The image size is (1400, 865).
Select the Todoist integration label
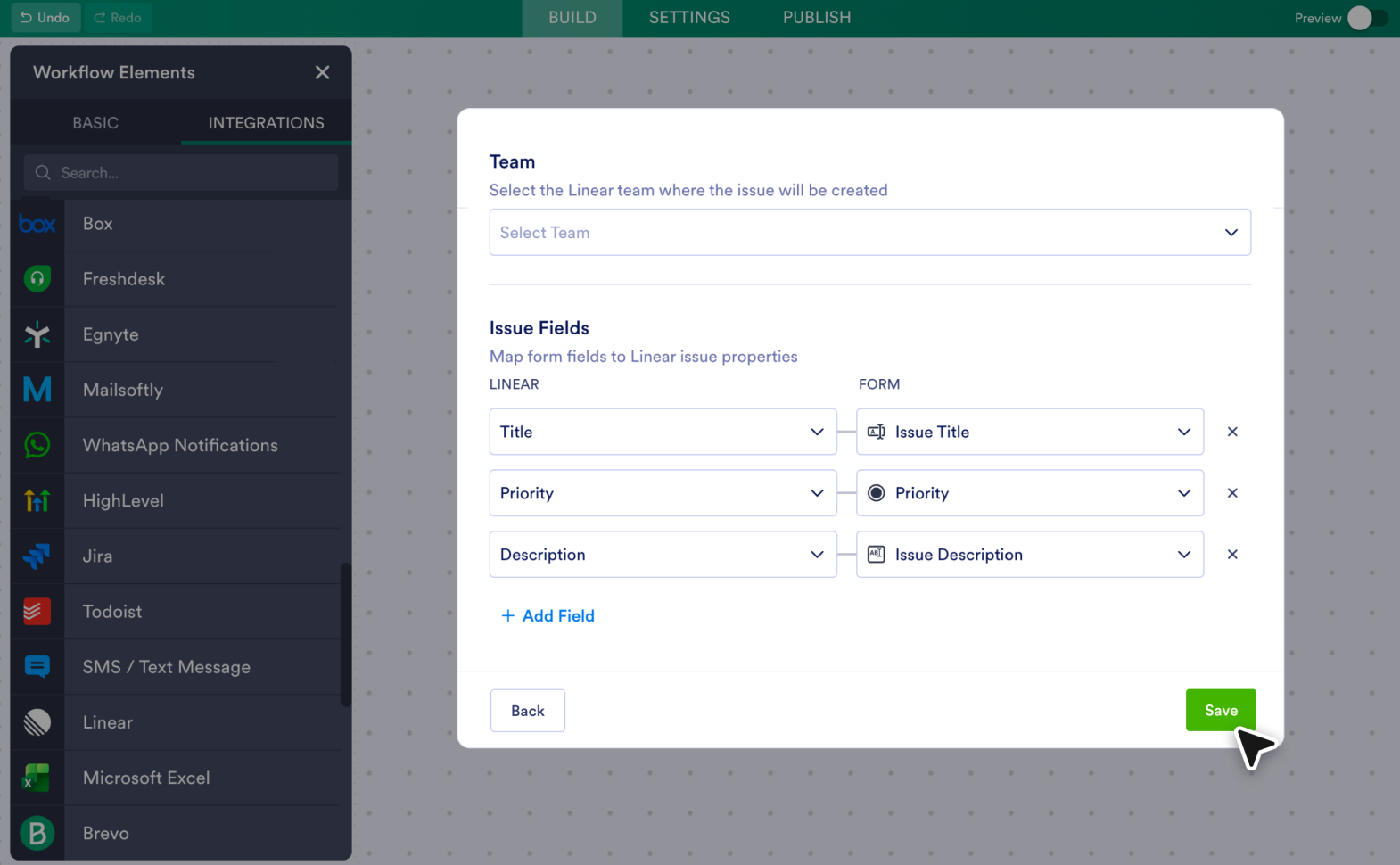click(112, 612)
